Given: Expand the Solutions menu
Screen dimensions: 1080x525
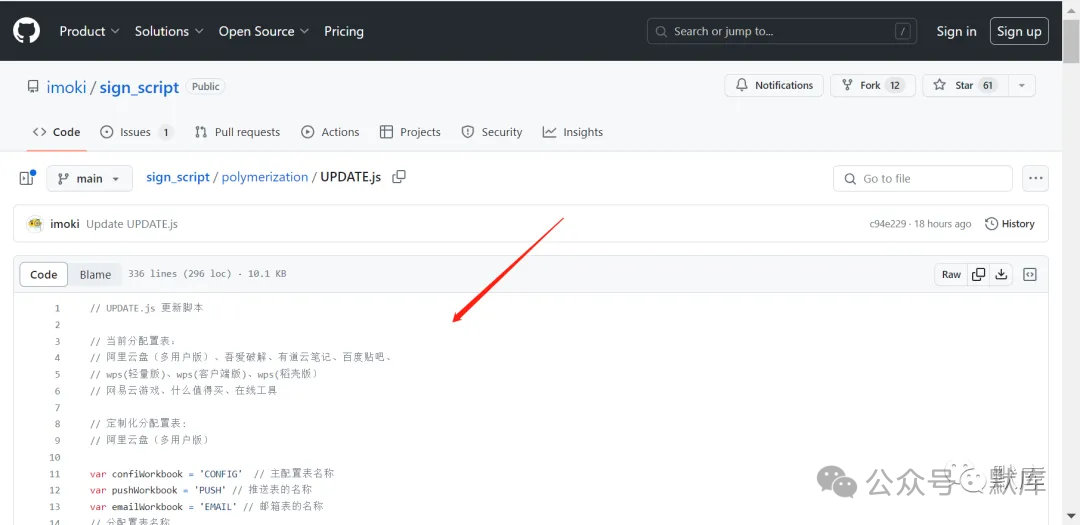Looking at the screenshot, I should 169,31.
